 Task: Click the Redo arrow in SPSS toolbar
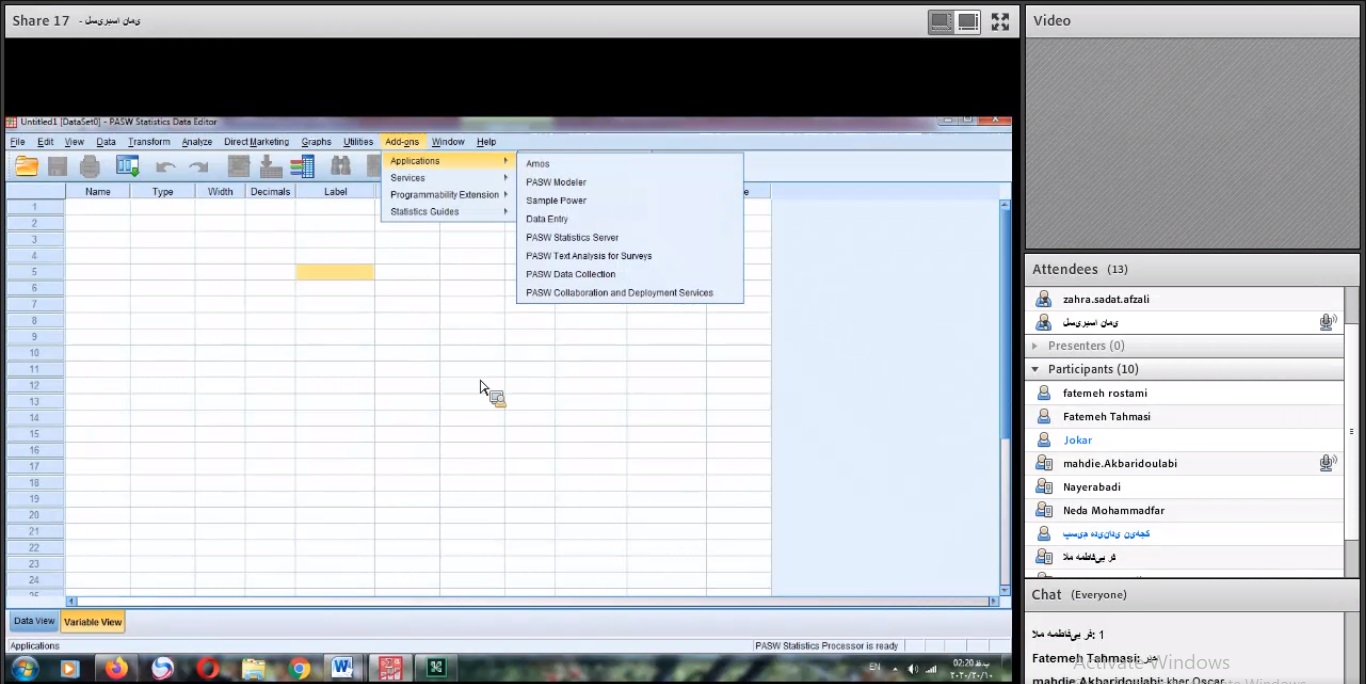point(198,167)
